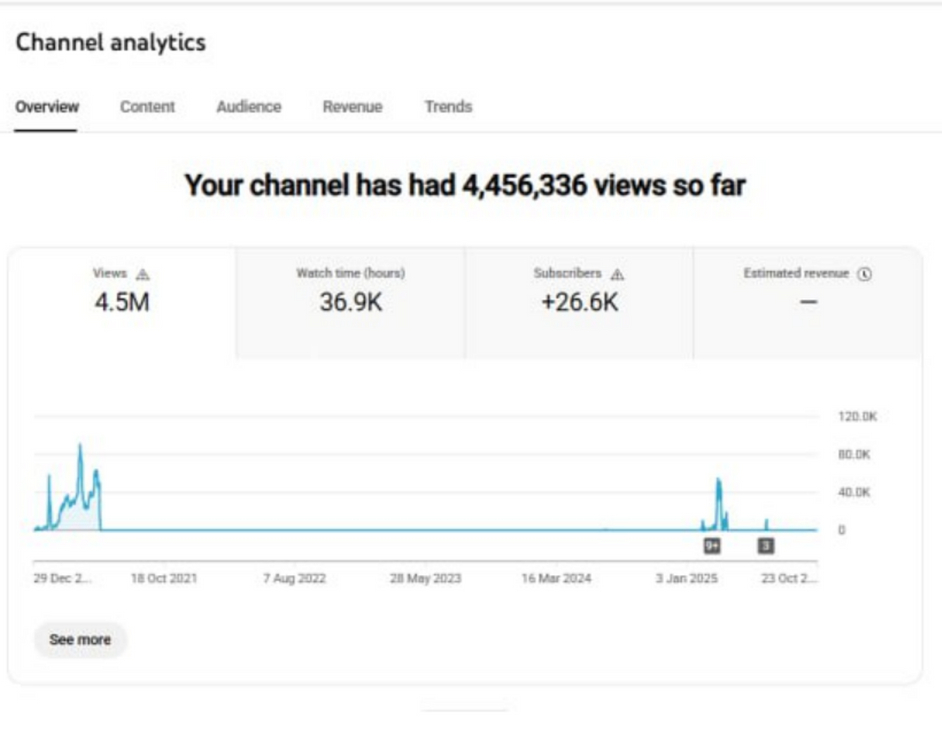Go to the Audience tab
The width and height of the screenshot is (942, 750).
coord(249,107)
